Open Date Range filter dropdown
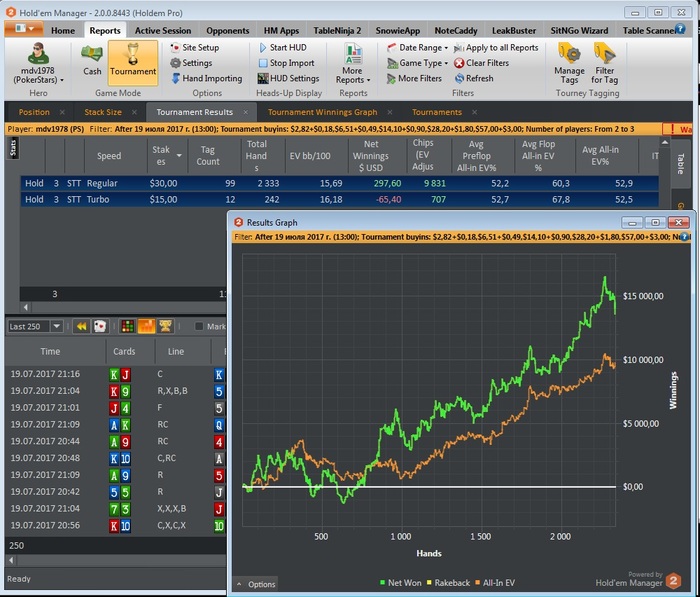This screenshot has height=597, width=700. click(x=417, y=47)
